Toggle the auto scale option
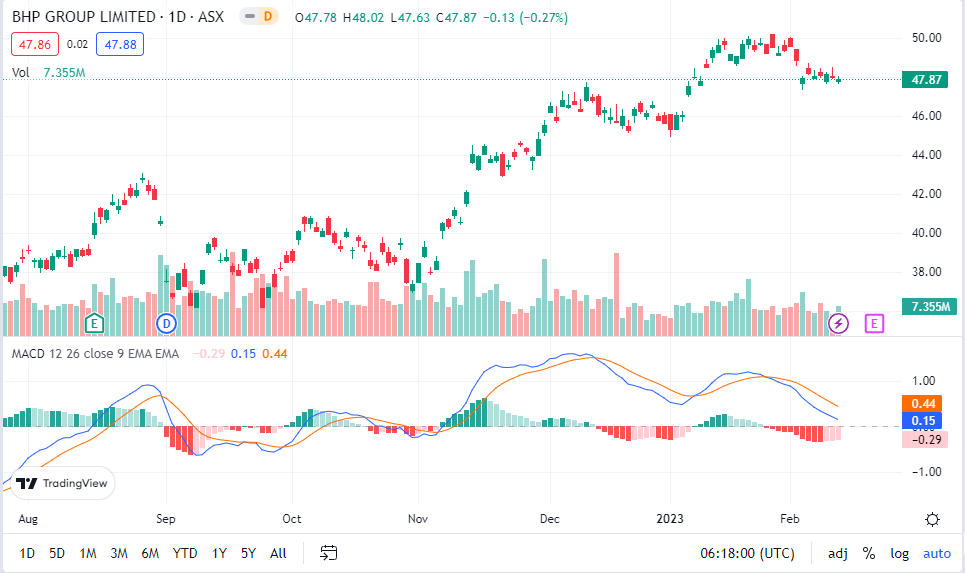965x573 pixels. pos(936,553)
